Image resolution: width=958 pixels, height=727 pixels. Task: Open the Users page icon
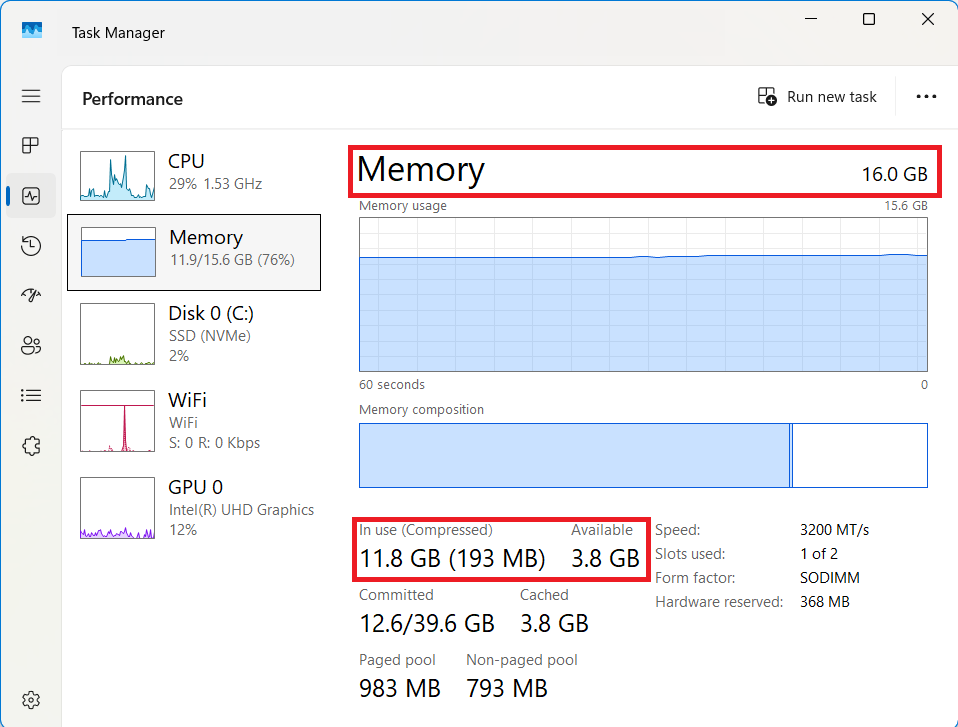(31, 346)
